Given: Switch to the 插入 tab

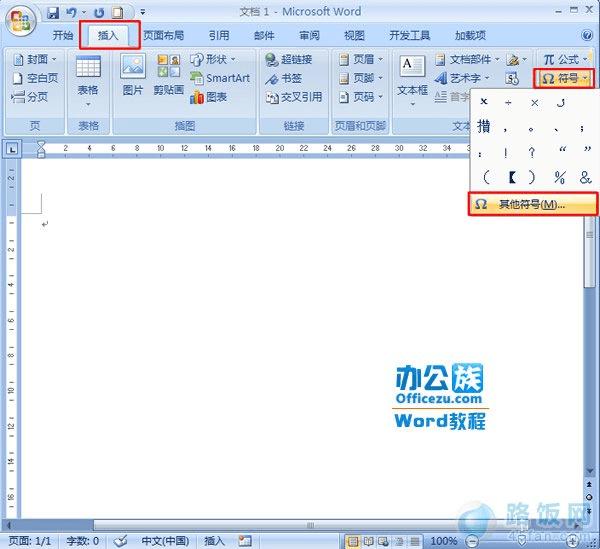Looking at the screenshot, I should click(108, 36).
